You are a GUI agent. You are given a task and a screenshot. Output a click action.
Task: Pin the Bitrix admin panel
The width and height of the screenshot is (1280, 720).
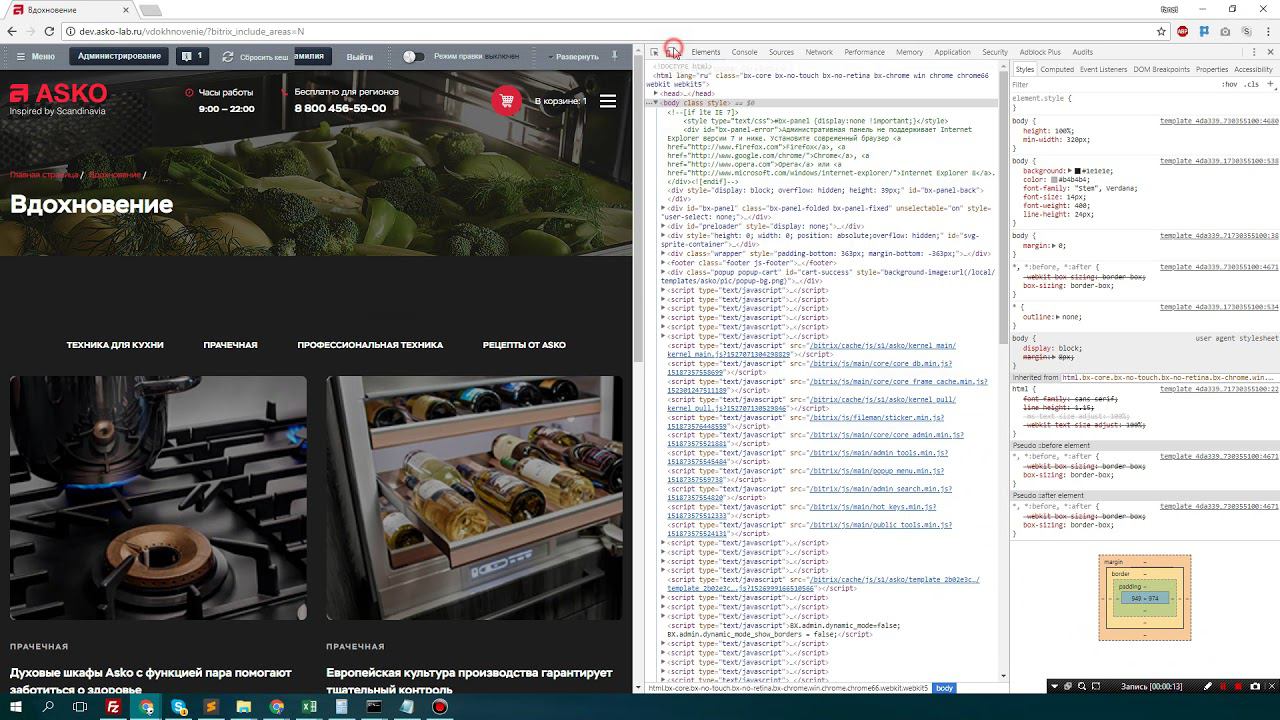(615, 56)
